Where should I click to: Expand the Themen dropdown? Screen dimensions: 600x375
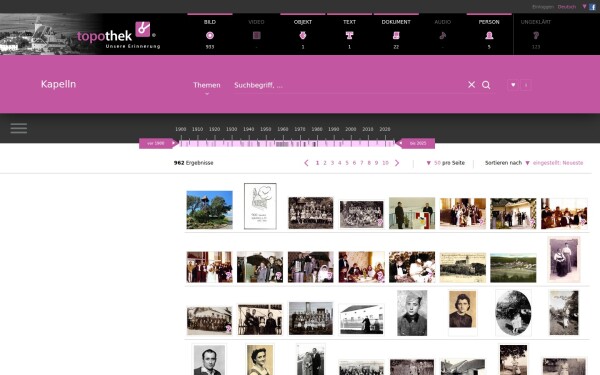click(207, 85)
